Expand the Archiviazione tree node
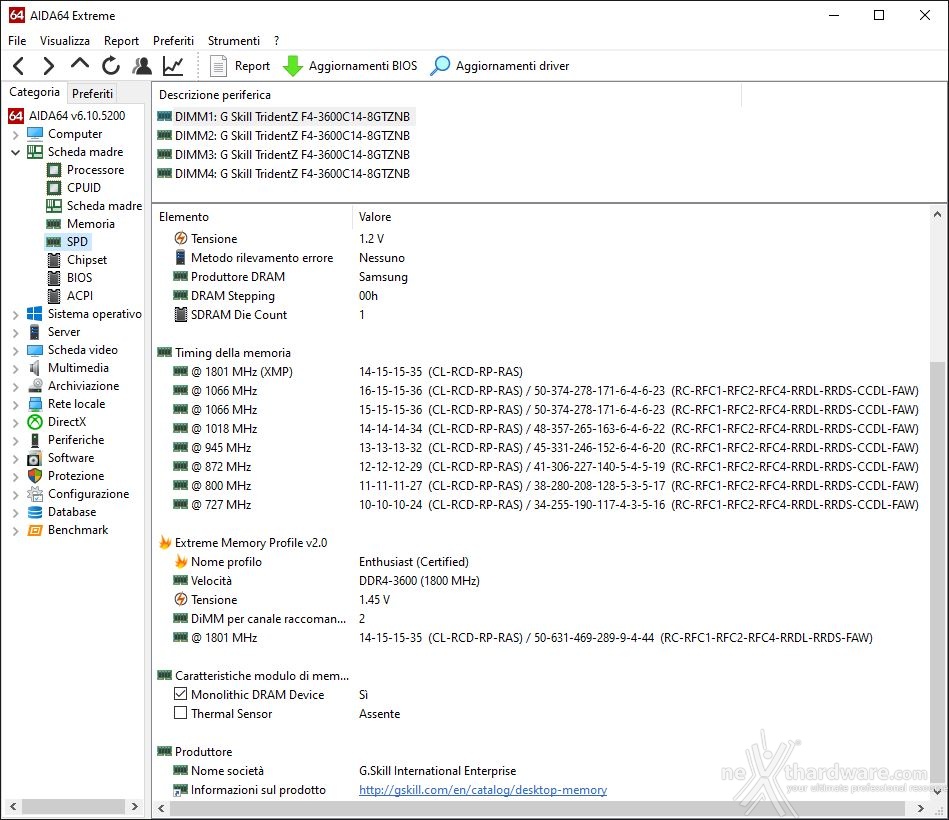The width and height of the screenshot is (949, 820). (16, 387)
